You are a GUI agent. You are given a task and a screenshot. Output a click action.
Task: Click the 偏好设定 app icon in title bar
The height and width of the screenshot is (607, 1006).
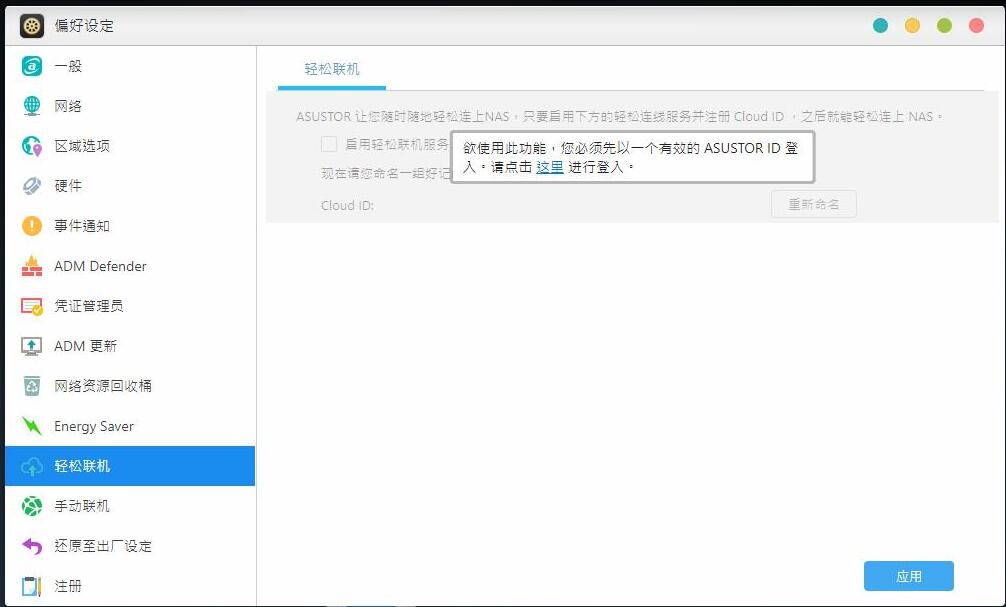31,25
